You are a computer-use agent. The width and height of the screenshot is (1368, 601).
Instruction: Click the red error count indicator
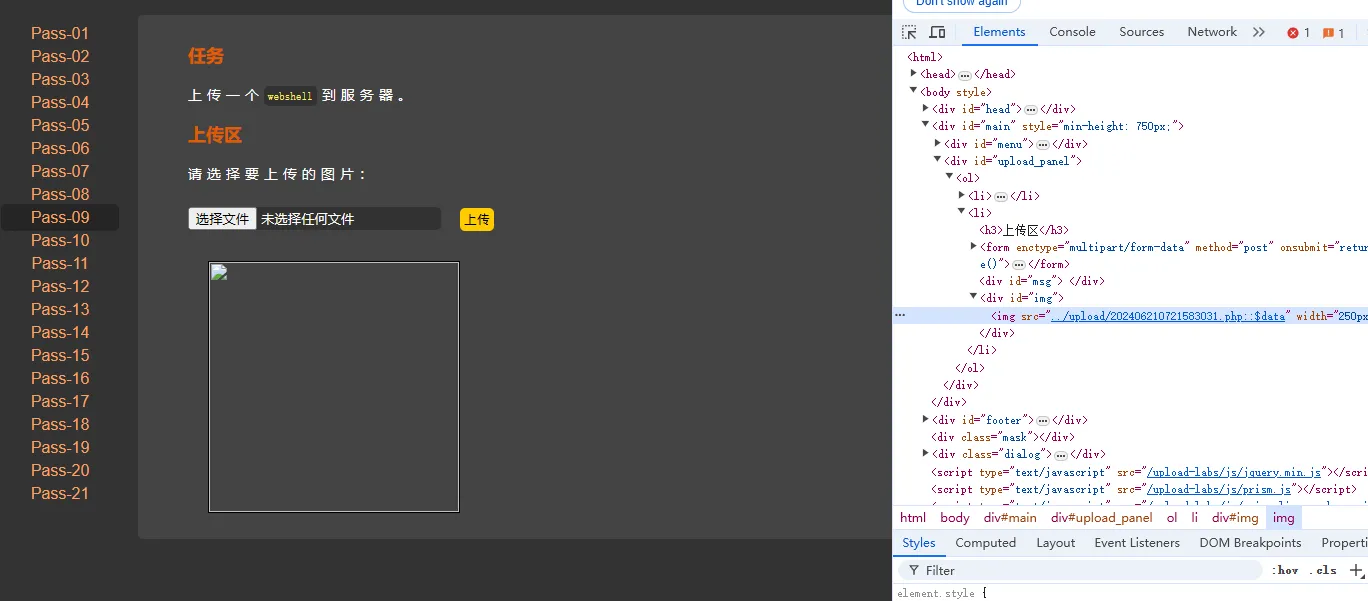(x=1298, y=33)
